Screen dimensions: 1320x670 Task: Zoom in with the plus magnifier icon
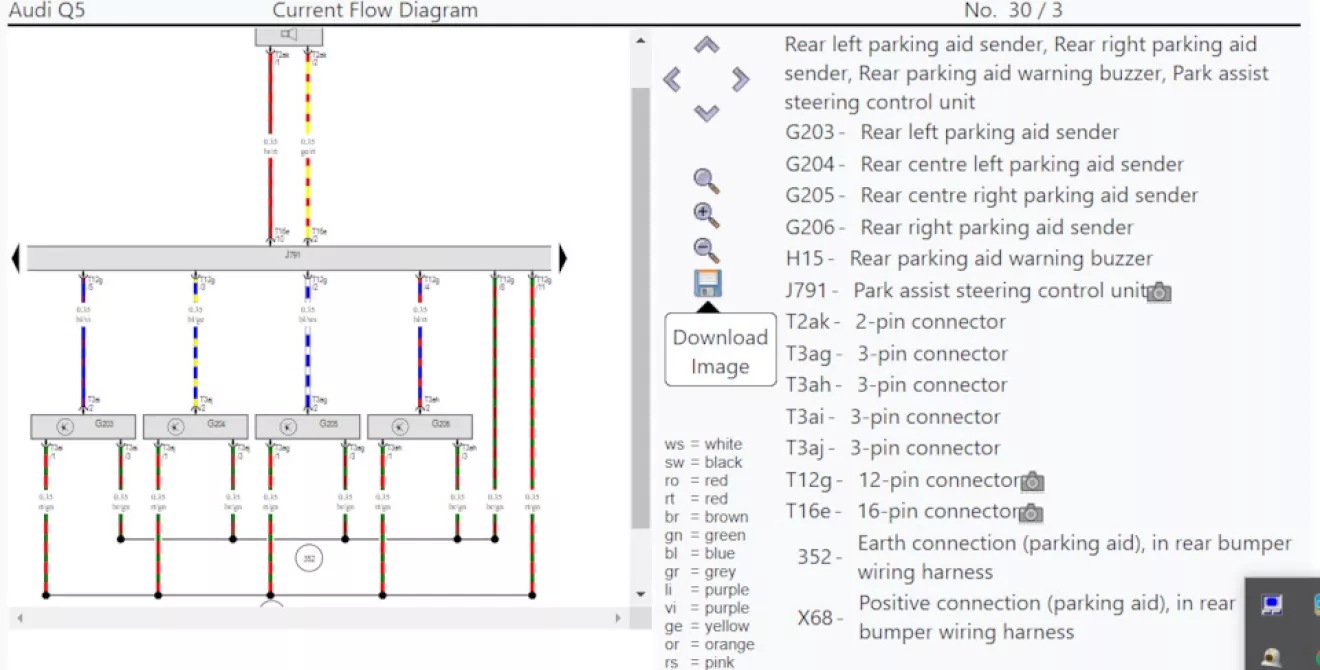coord(707,215)
